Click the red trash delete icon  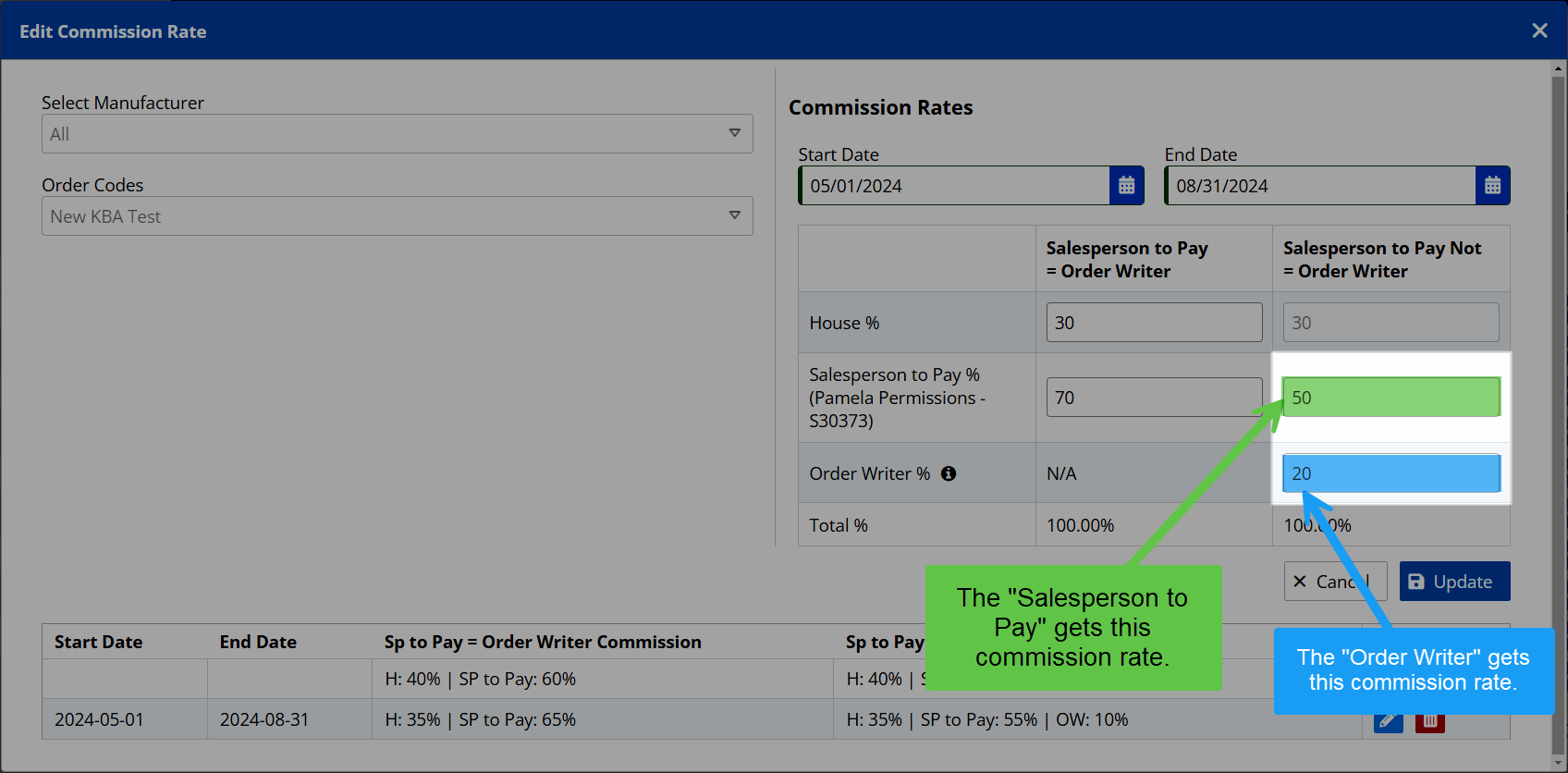pyautogui.click(x=1429, y=723)
